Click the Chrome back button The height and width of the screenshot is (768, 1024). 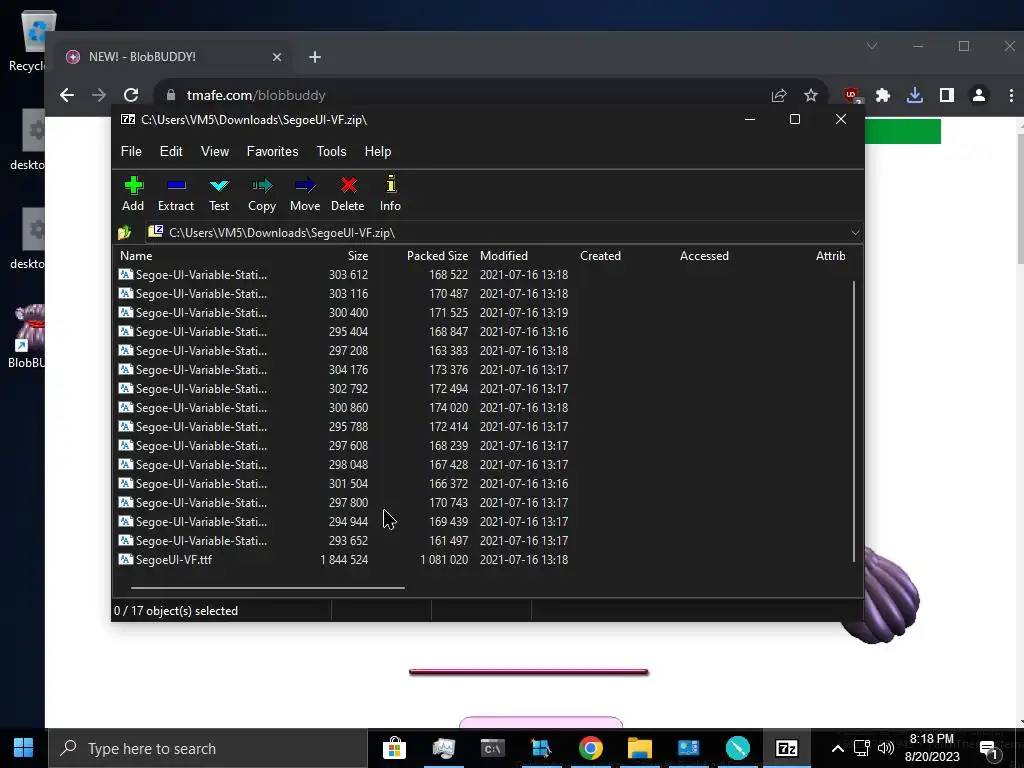(x=67, y=95)
